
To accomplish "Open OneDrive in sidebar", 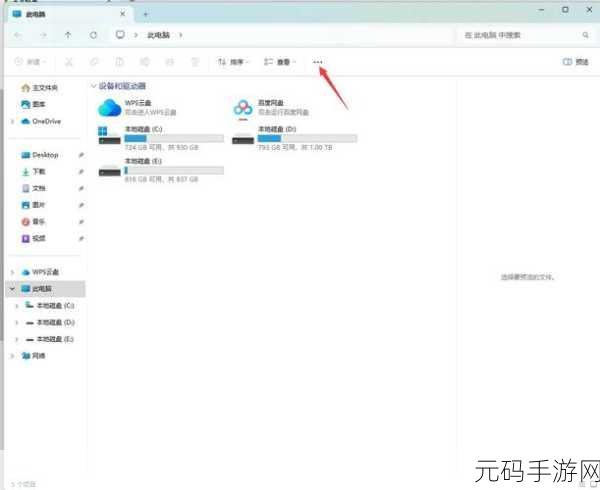I will 41,122.
